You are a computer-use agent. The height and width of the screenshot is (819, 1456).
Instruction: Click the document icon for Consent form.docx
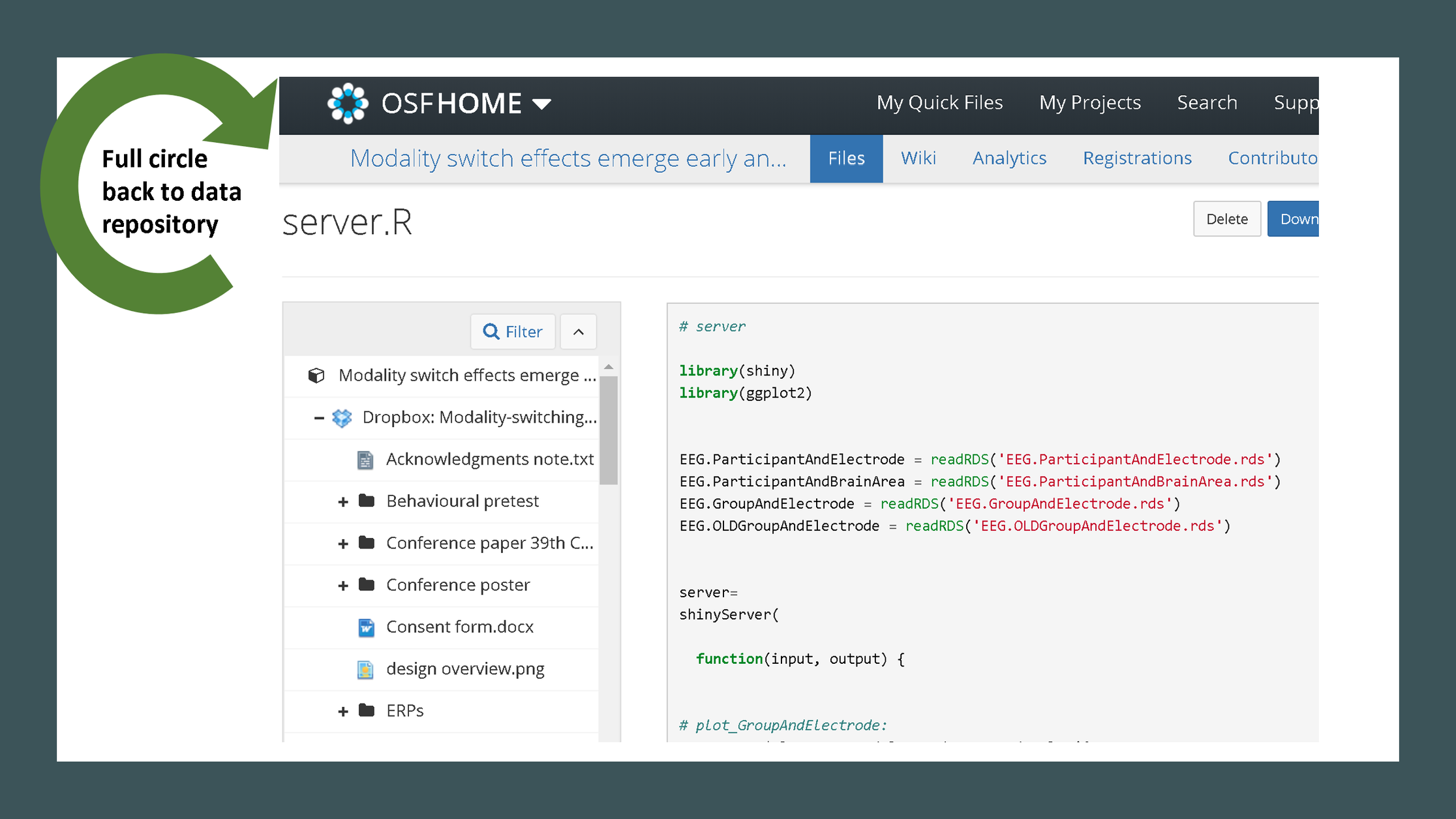pos(365,626)
